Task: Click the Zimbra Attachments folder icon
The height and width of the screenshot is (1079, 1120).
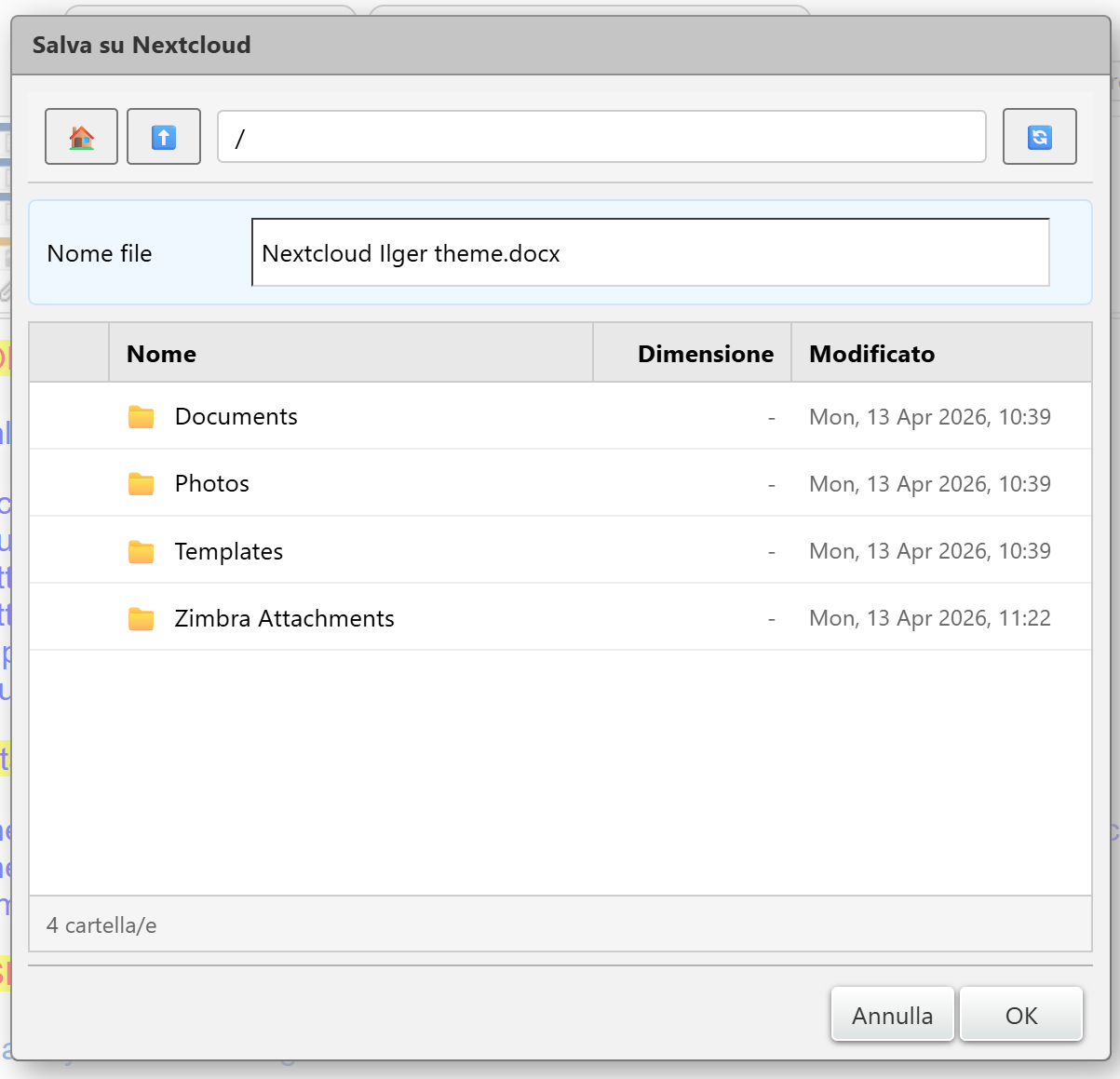Action: pos(142,619)
